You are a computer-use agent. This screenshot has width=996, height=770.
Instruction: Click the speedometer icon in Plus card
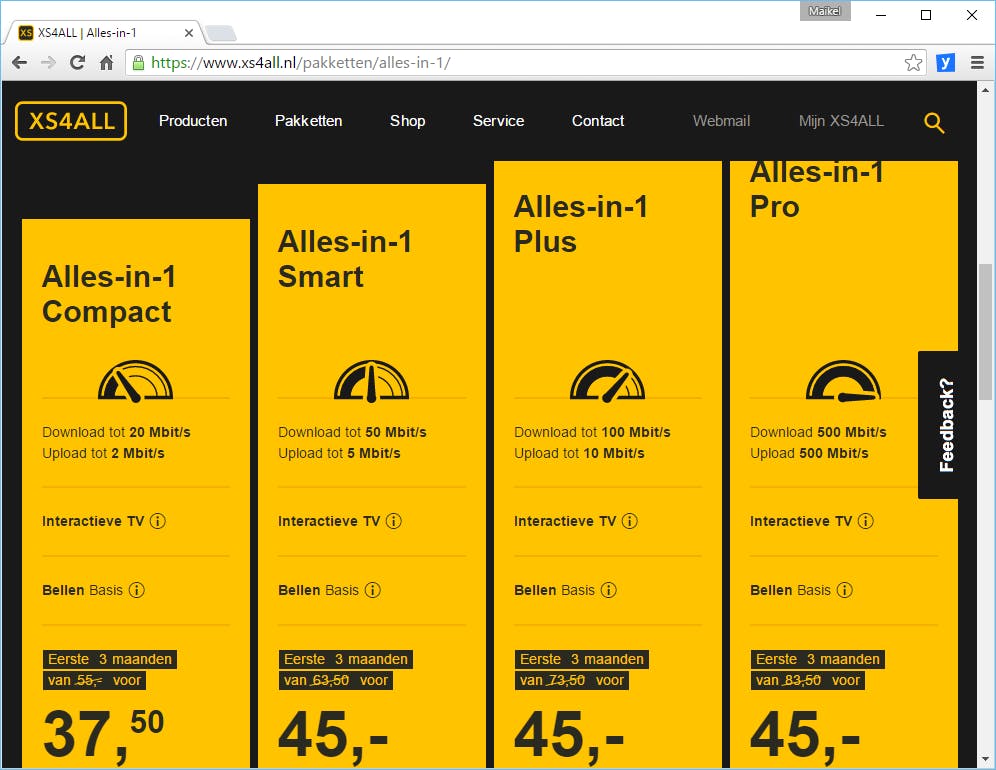point(607,381)
